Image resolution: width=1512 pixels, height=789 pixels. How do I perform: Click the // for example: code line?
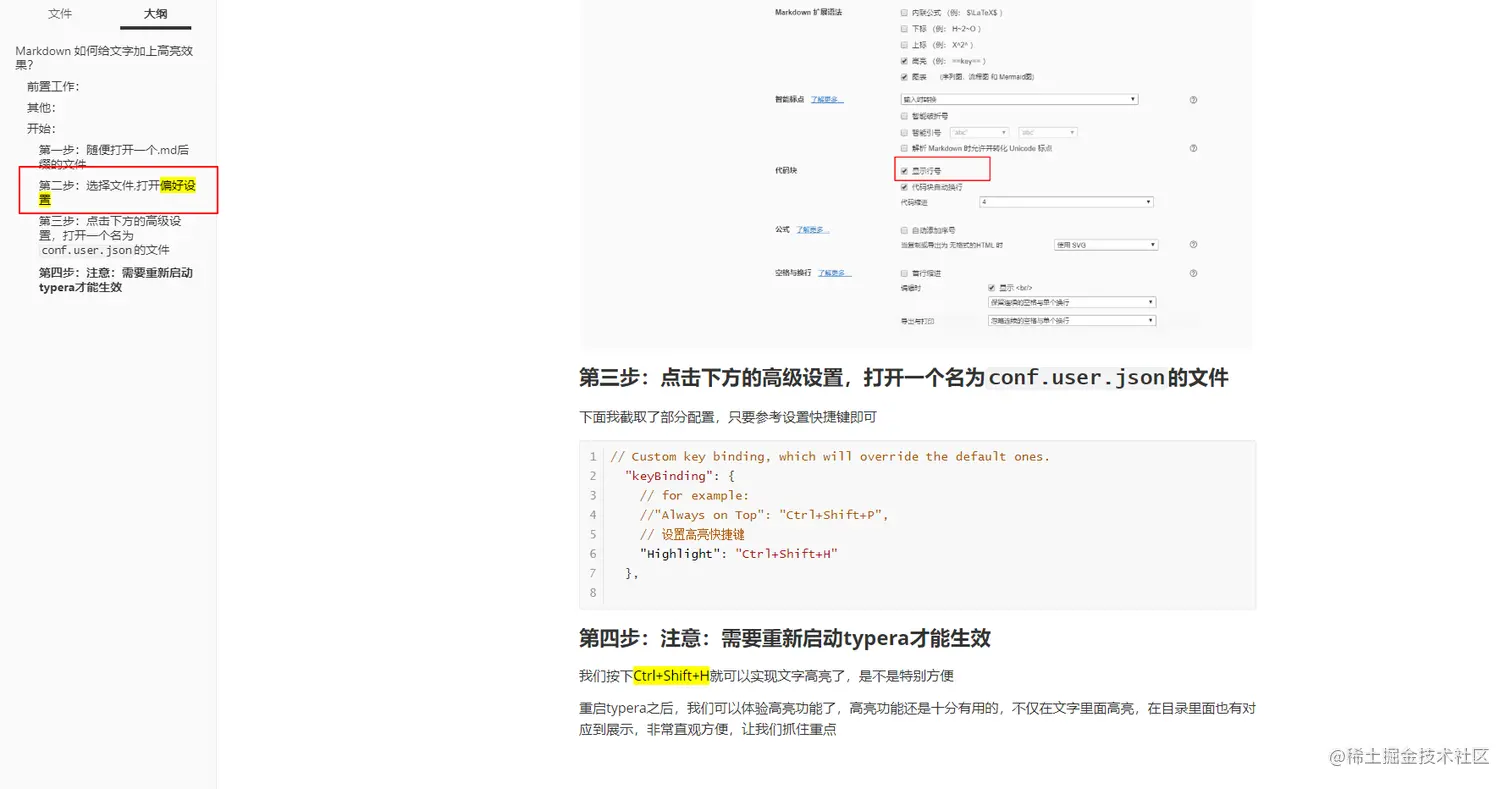(x=694, y=495)
